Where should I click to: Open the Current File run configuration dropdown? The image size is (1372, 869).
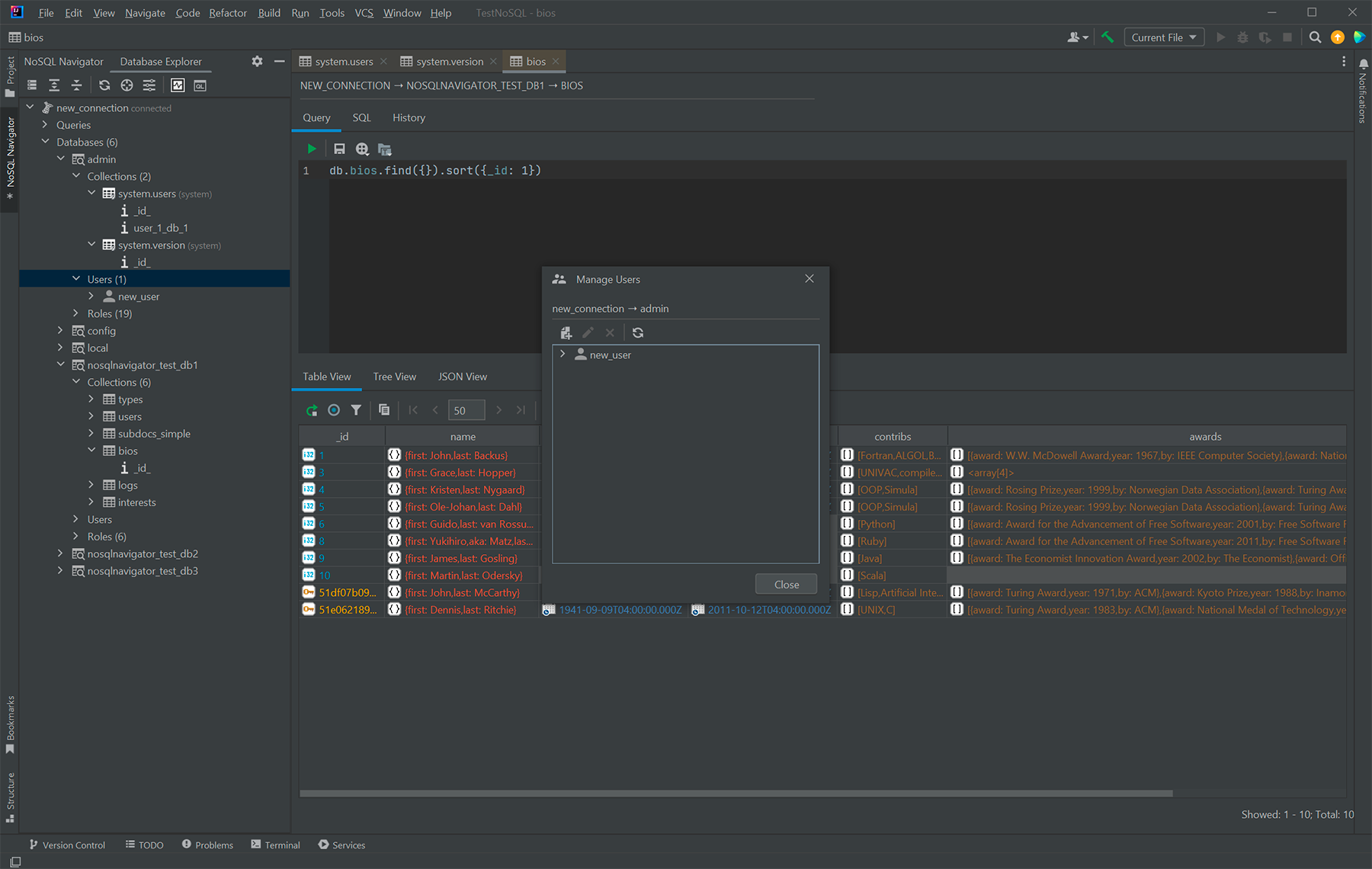(1164, 37)
